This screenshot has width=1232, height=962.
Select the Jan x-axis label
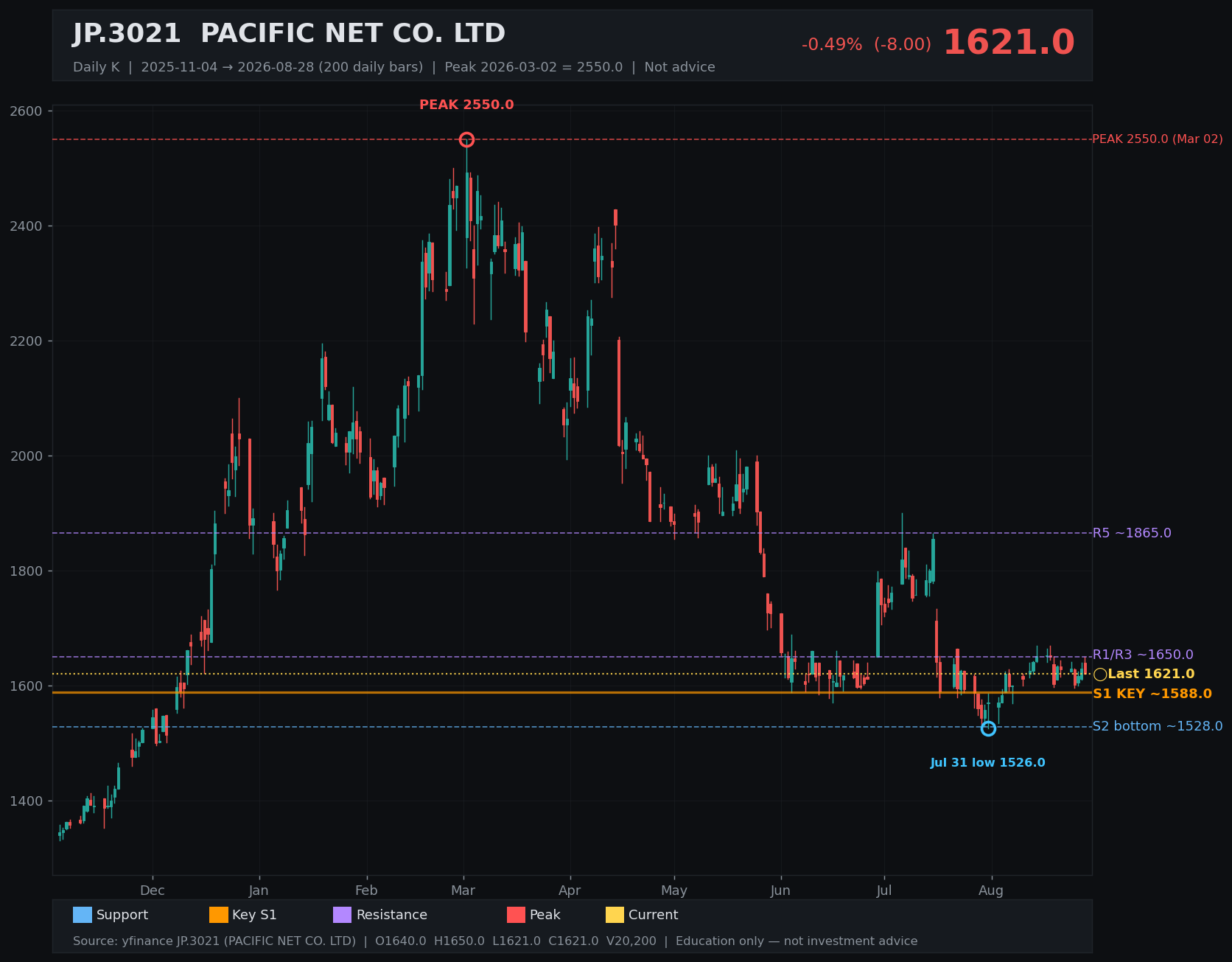tap(259, 890)
